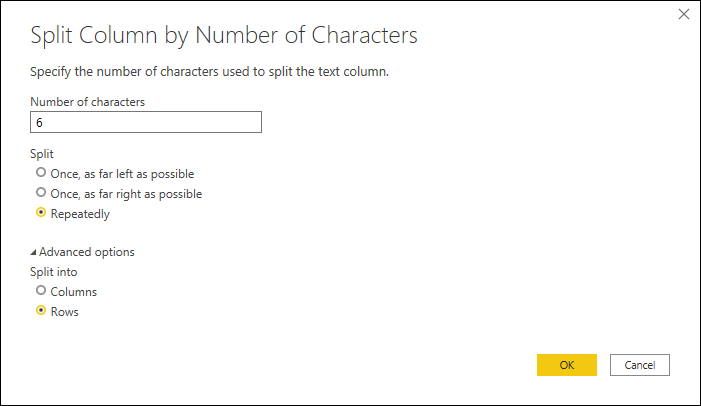Select the 'Once, as far right as possible' radio button

click(x=41, y=192)
